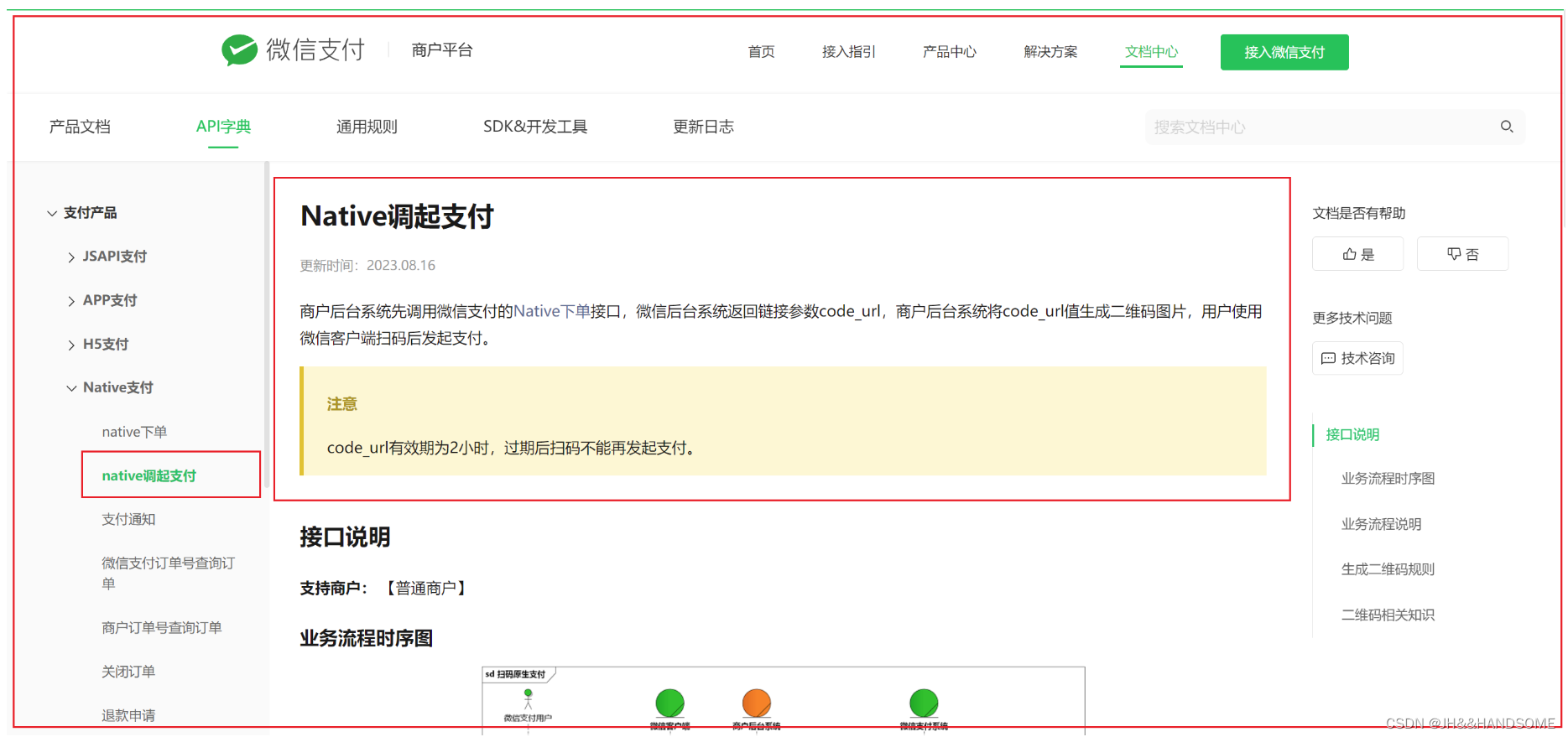Click the Native调起支付 page title

397,216
